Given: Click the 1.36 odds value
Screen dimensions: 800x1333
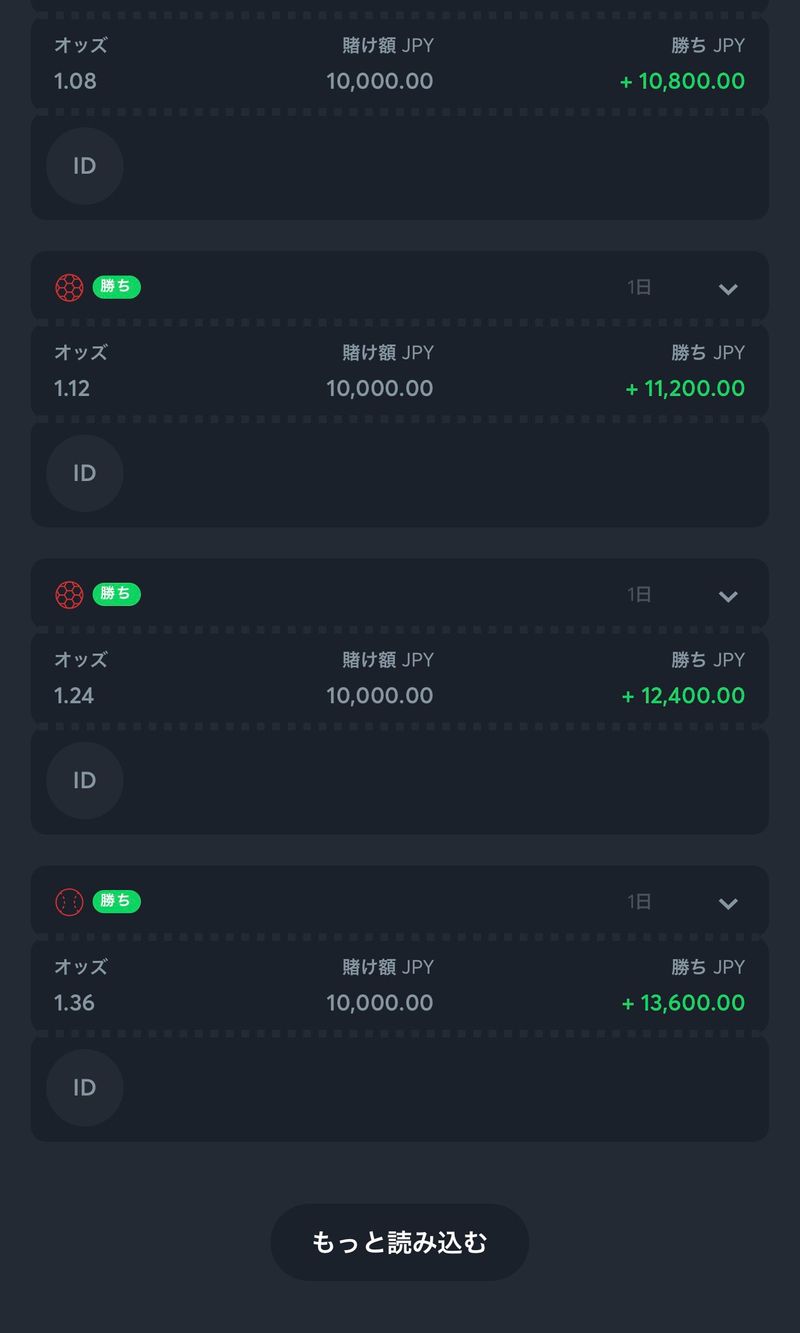Looking at the screenshot, I should [x=75, y=1002].
